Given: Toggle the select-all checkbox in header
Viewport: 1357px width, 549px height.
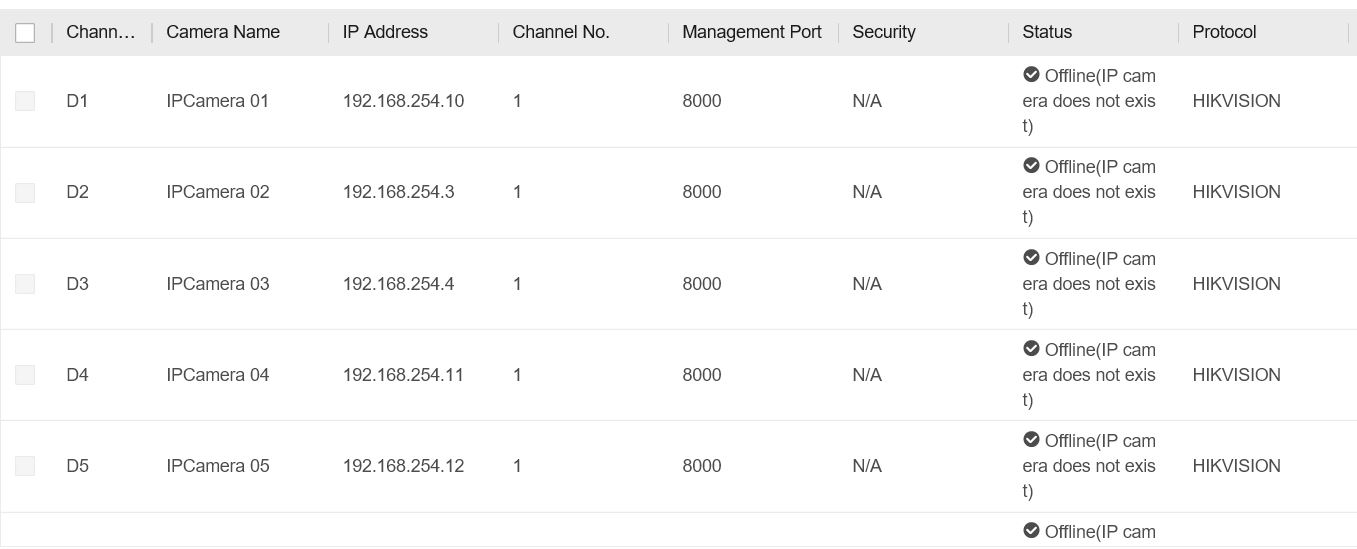Looking at the screenshot, I should point(25,33).
